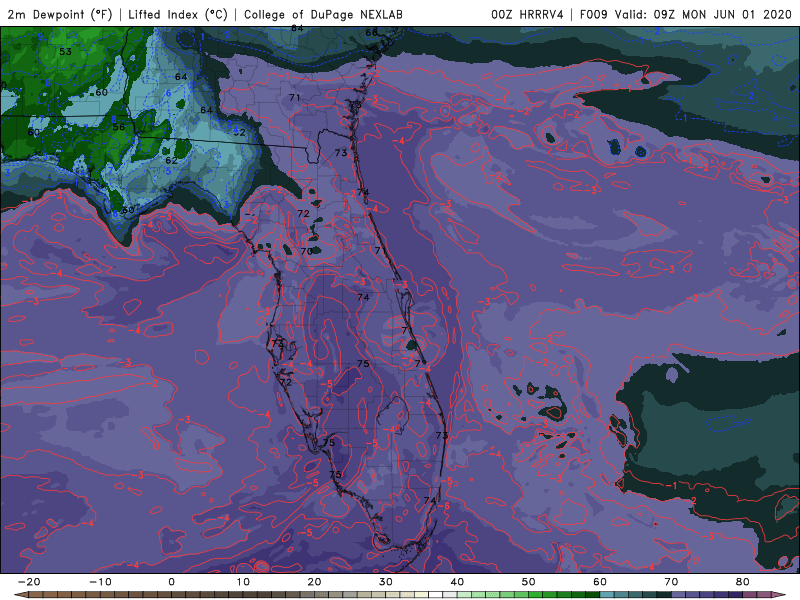Viewport: 800px width, 600px height.
Task: Click the 71 dewpoint value in north Florida
Action: 294,97
